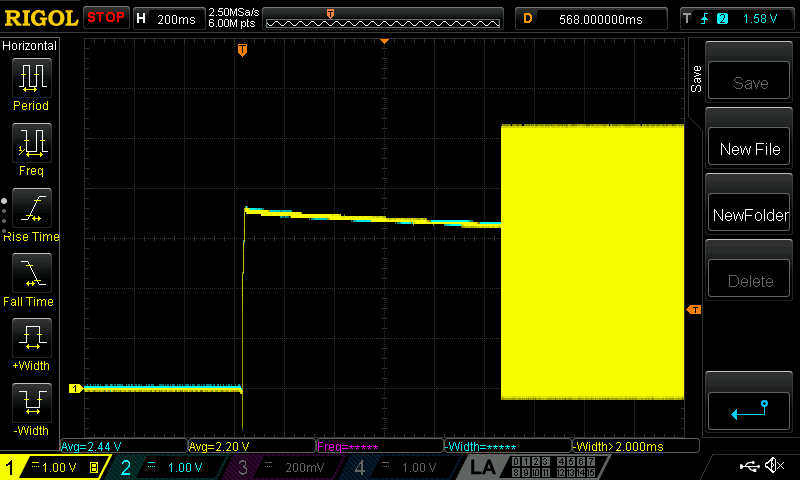The height and width of the screenshot is (480, 800).
Task: Open the Horizontal measurement menu header
Action: 30,46
